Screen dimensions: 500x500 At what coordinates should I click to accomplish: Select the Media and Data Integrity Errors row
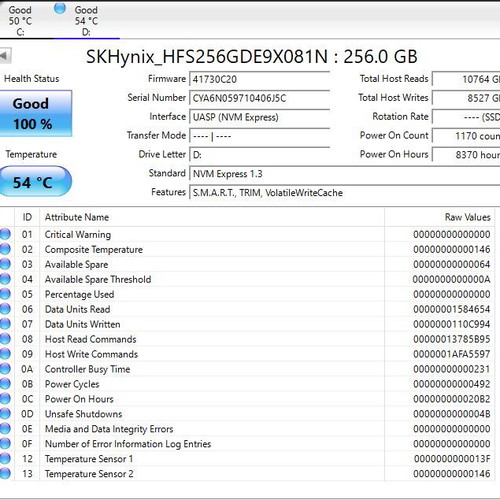[x=247, y=429]
